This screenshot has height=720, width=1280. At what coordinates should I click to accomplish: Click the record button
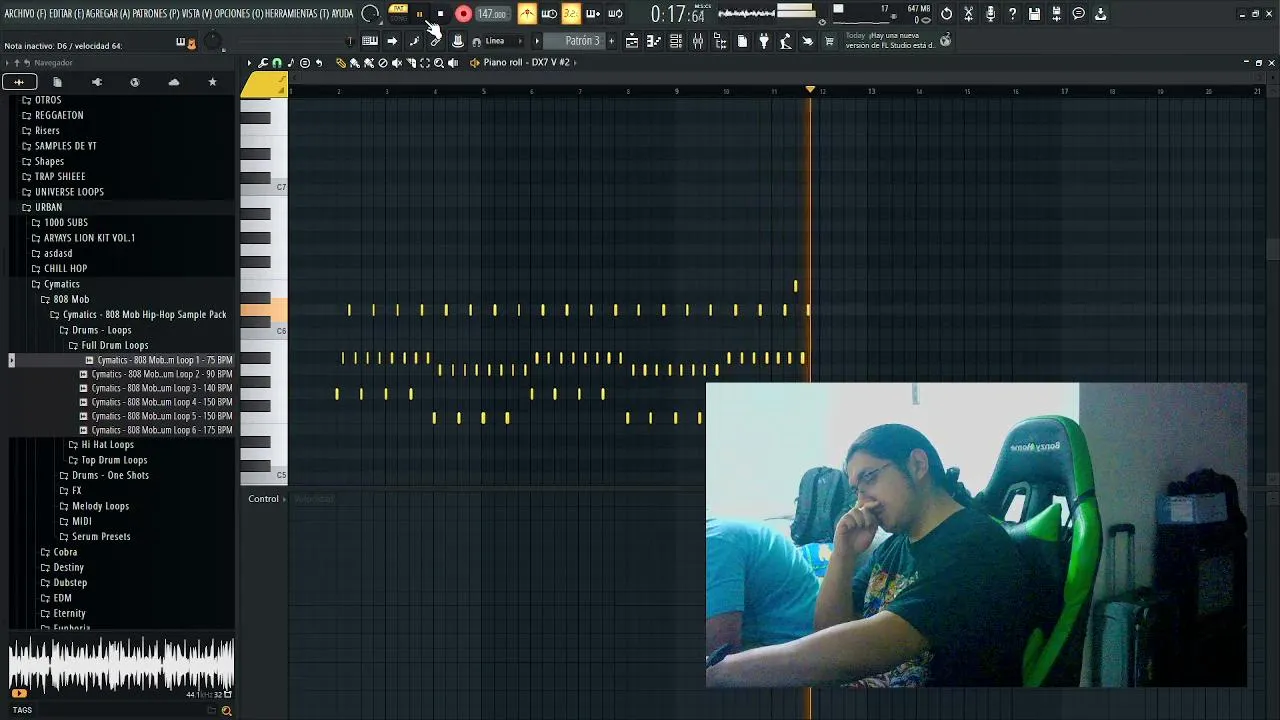(x=464, y=14)
